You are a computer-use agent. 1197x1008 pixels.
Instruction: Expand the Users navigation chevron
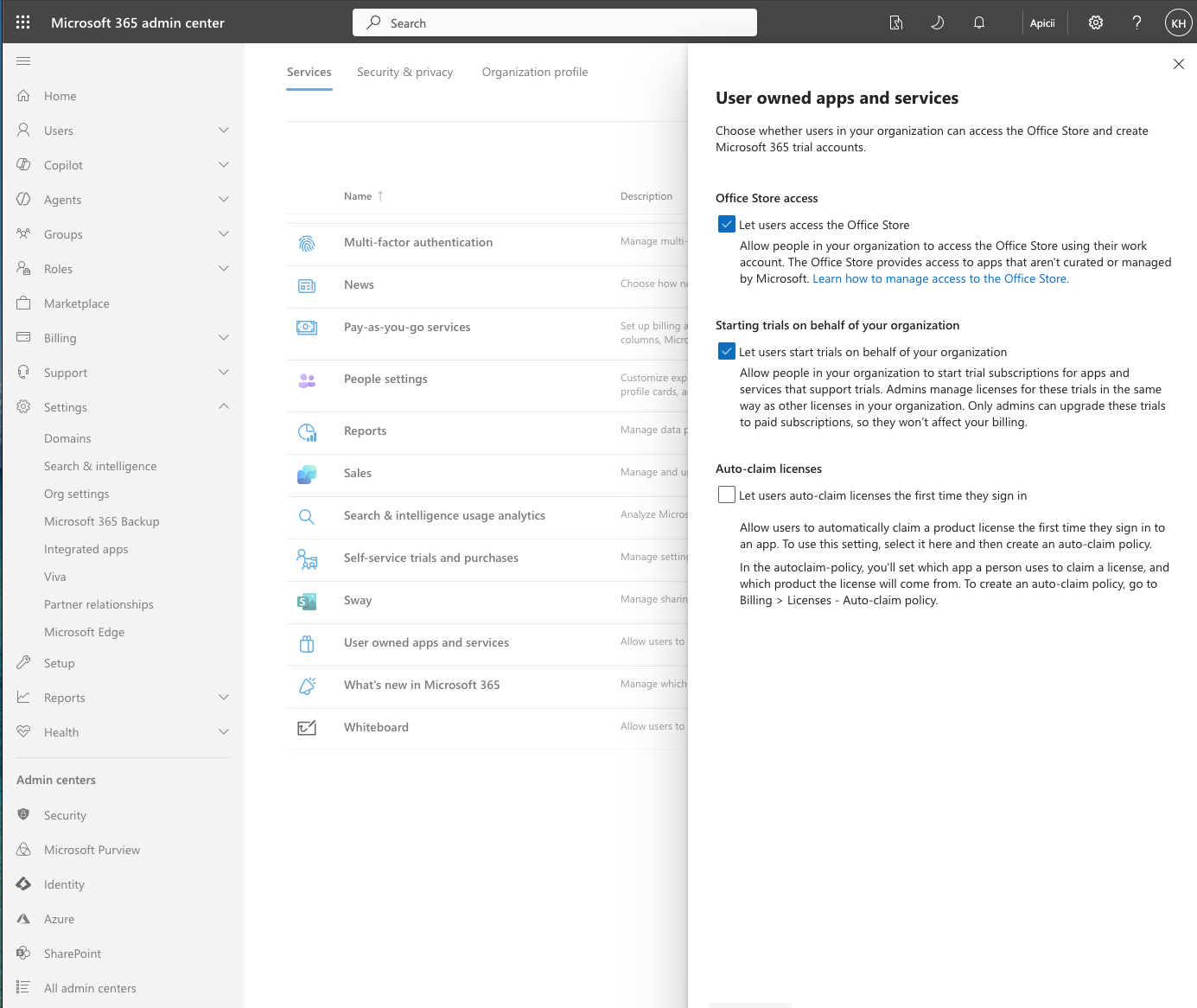click(x=224, y=130)
